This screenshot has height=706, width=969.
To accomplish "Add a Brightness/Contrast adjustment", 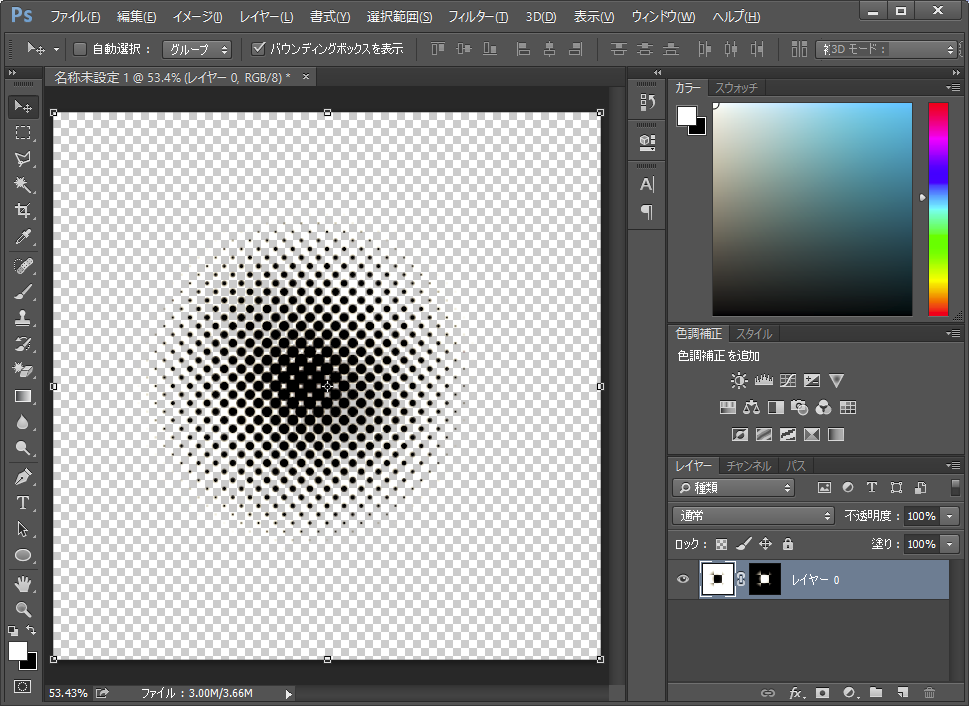I will [739, 381].
